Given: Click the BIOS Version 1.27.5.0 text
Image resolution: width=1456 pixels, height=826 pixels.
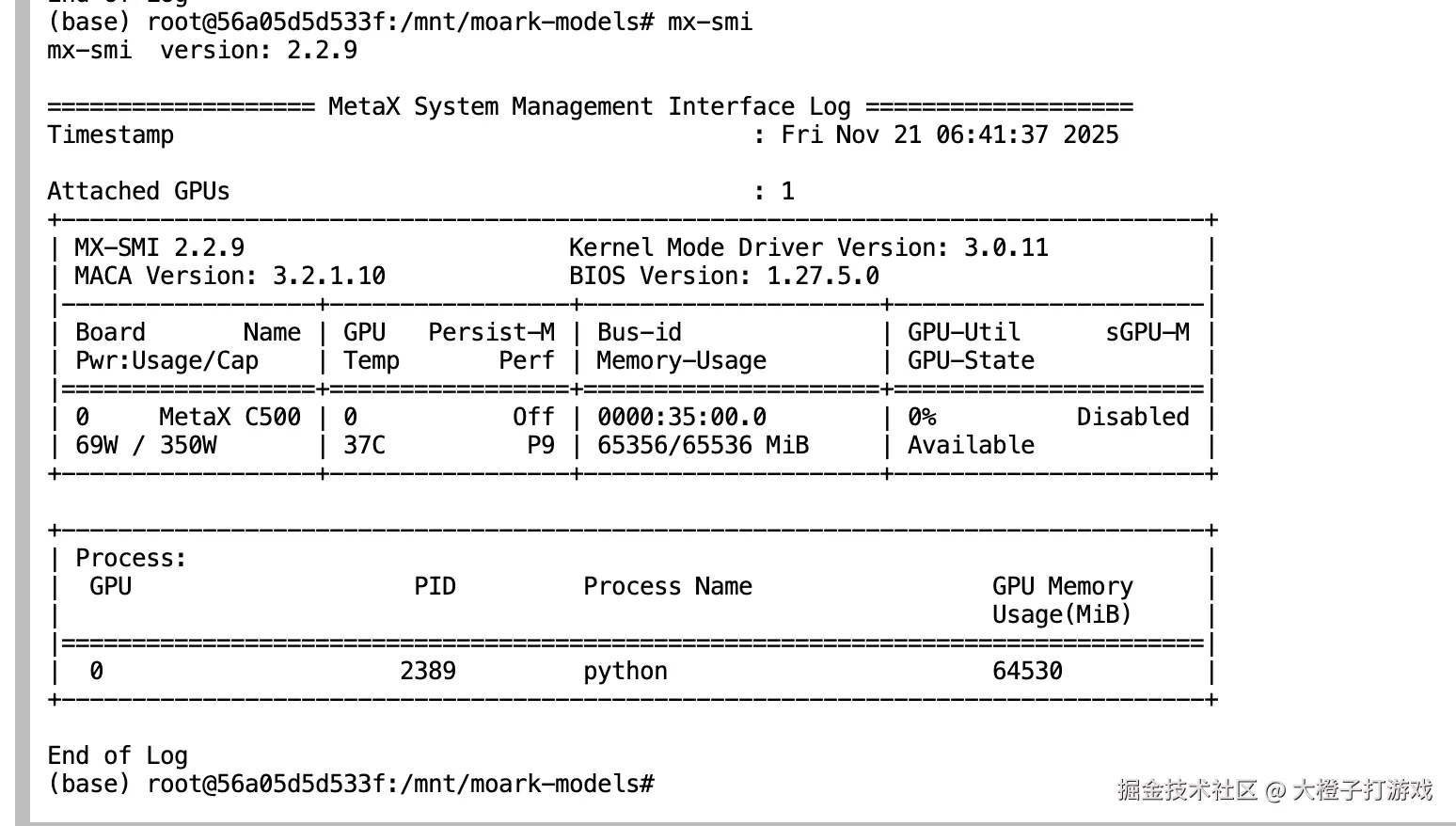Looking at the screenshot, I should [723, 276].
